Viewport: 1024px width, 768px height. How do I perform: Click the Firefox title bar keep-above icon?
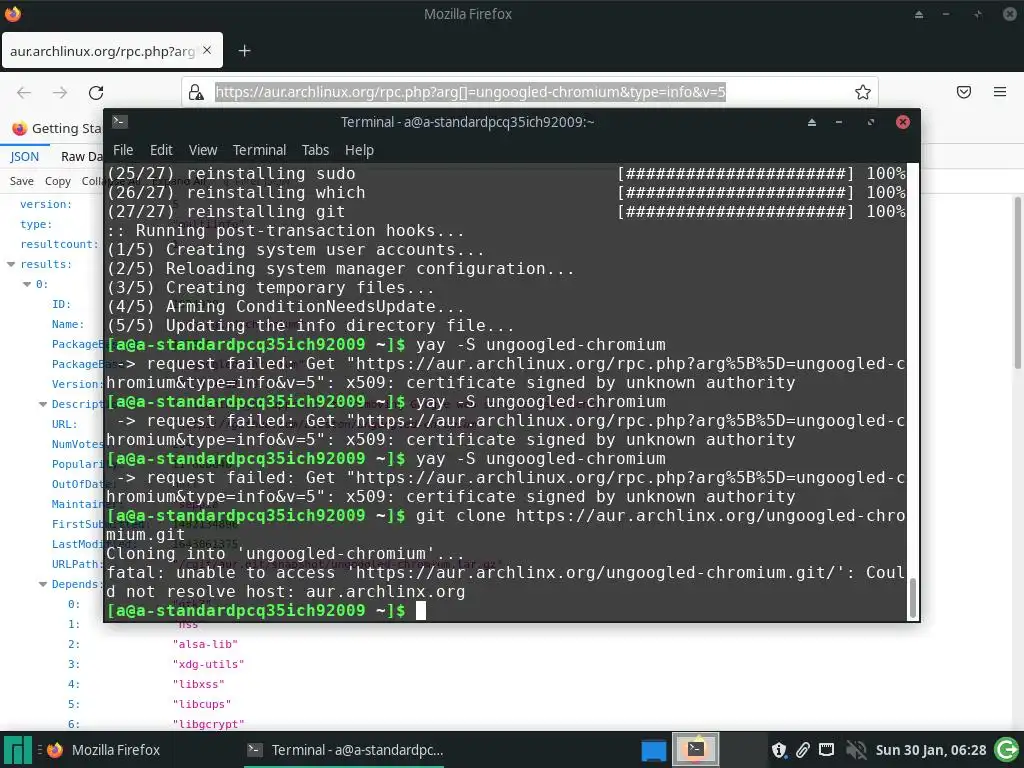click(x=919, y=14)
